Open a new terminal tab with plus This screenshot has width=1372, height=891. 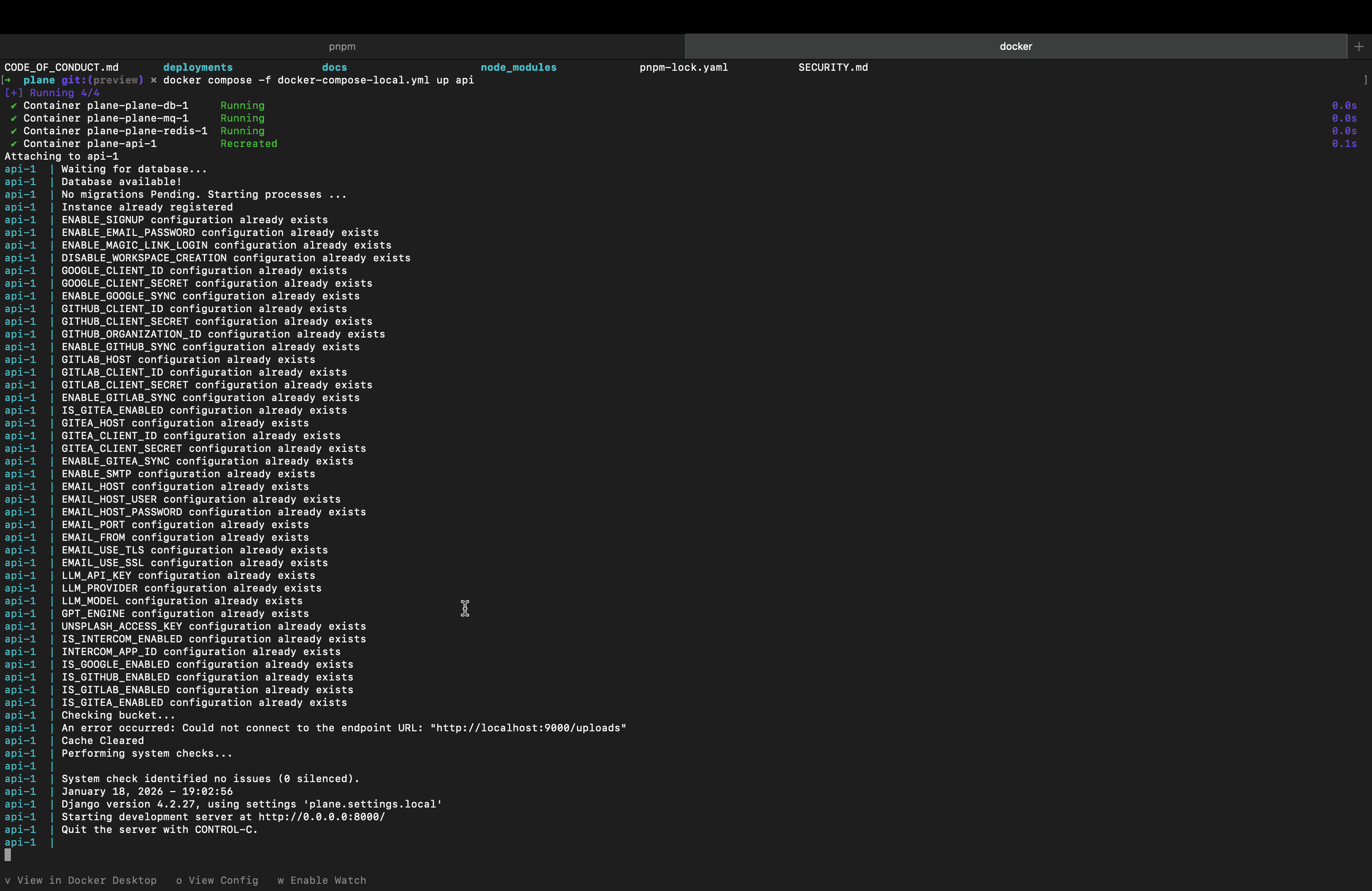click(1359, 46)
